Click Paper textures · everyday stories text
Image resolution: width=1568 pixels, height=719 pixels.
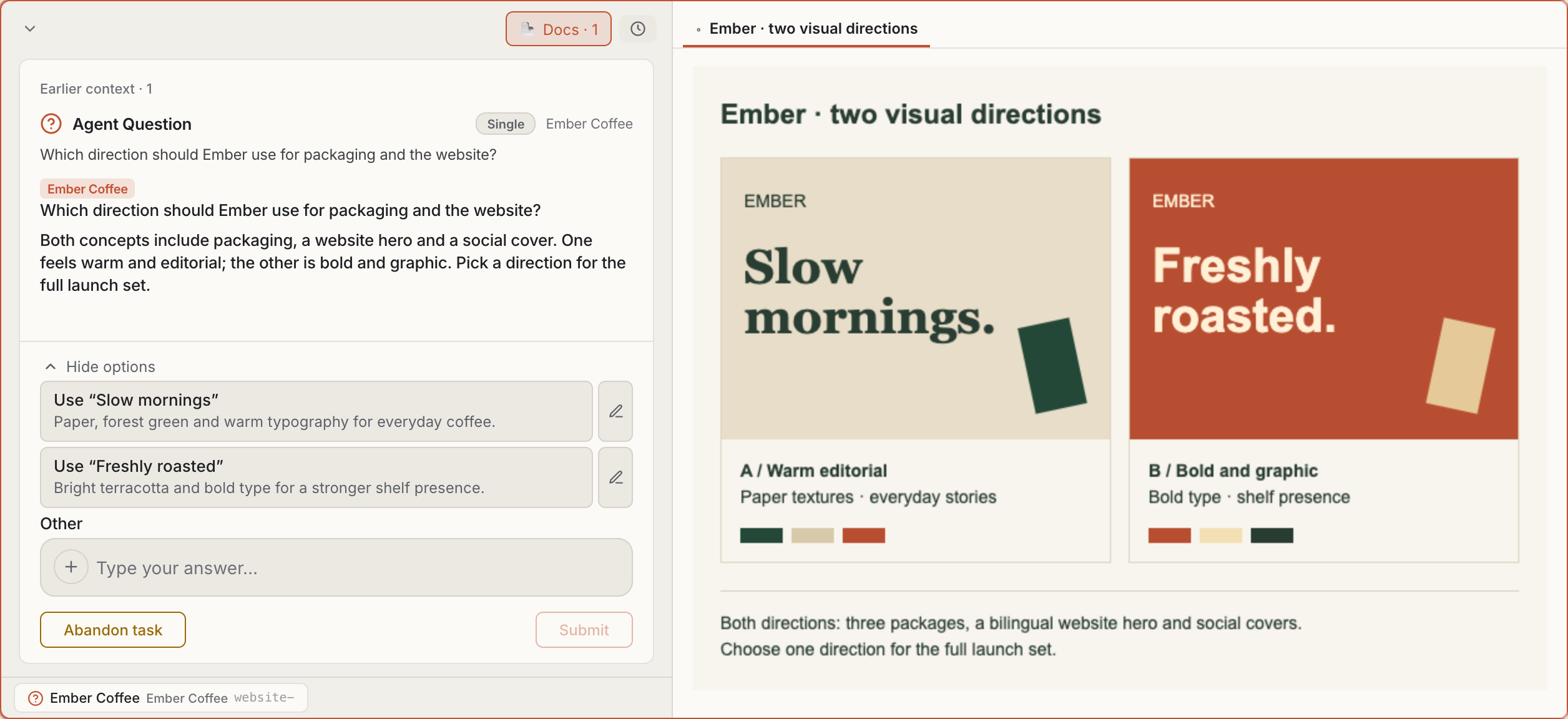pos(868,497)
